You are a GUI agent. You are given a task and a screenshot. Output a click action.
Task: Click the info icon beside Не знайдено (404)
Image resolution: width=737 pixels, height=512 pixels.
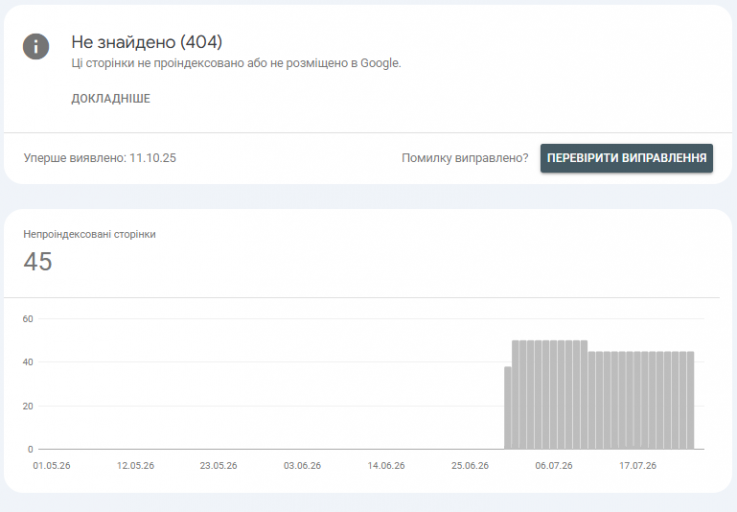(36, 47)
